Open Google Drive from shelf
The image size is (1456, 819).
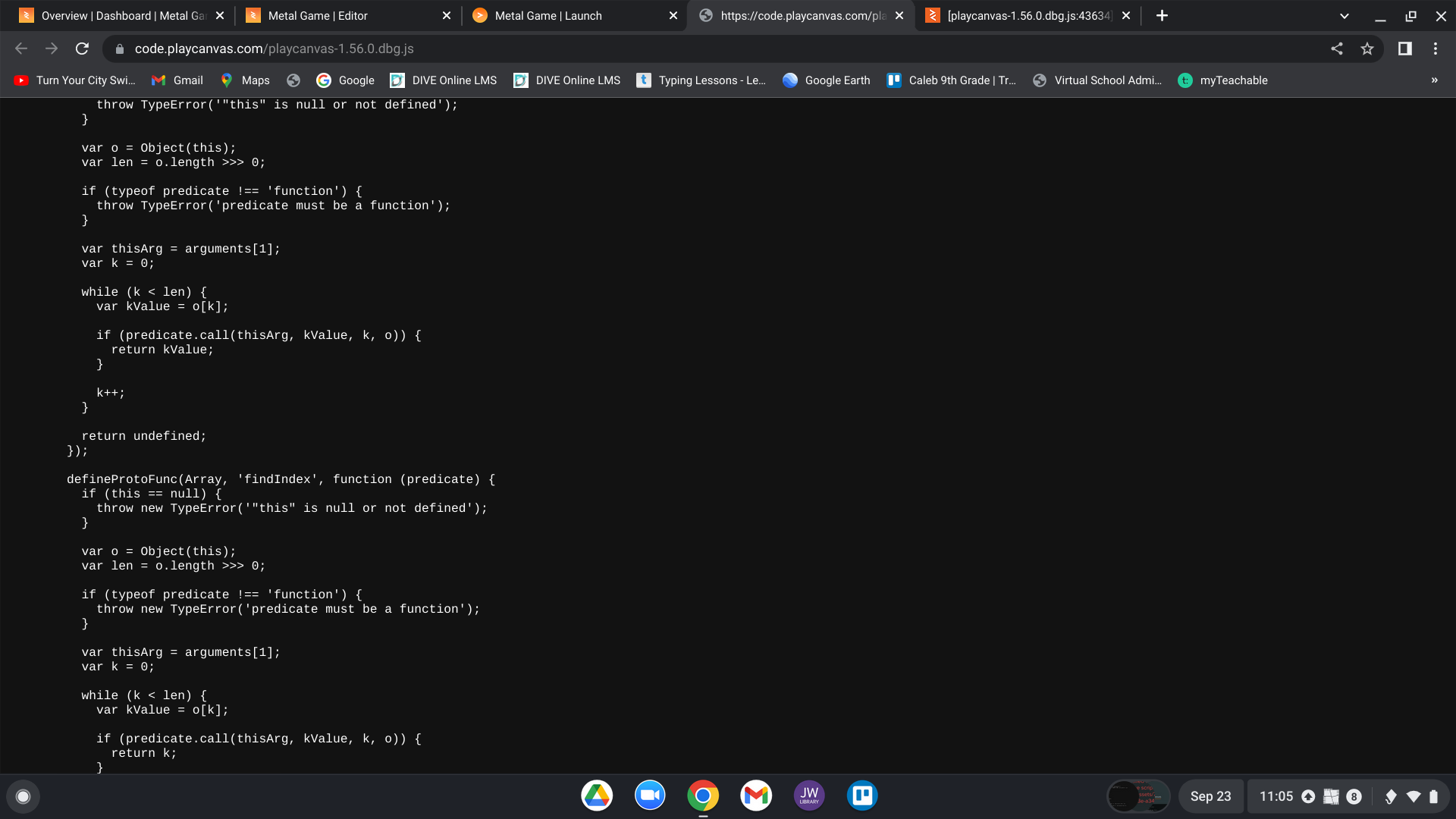[x=597, y=795]
